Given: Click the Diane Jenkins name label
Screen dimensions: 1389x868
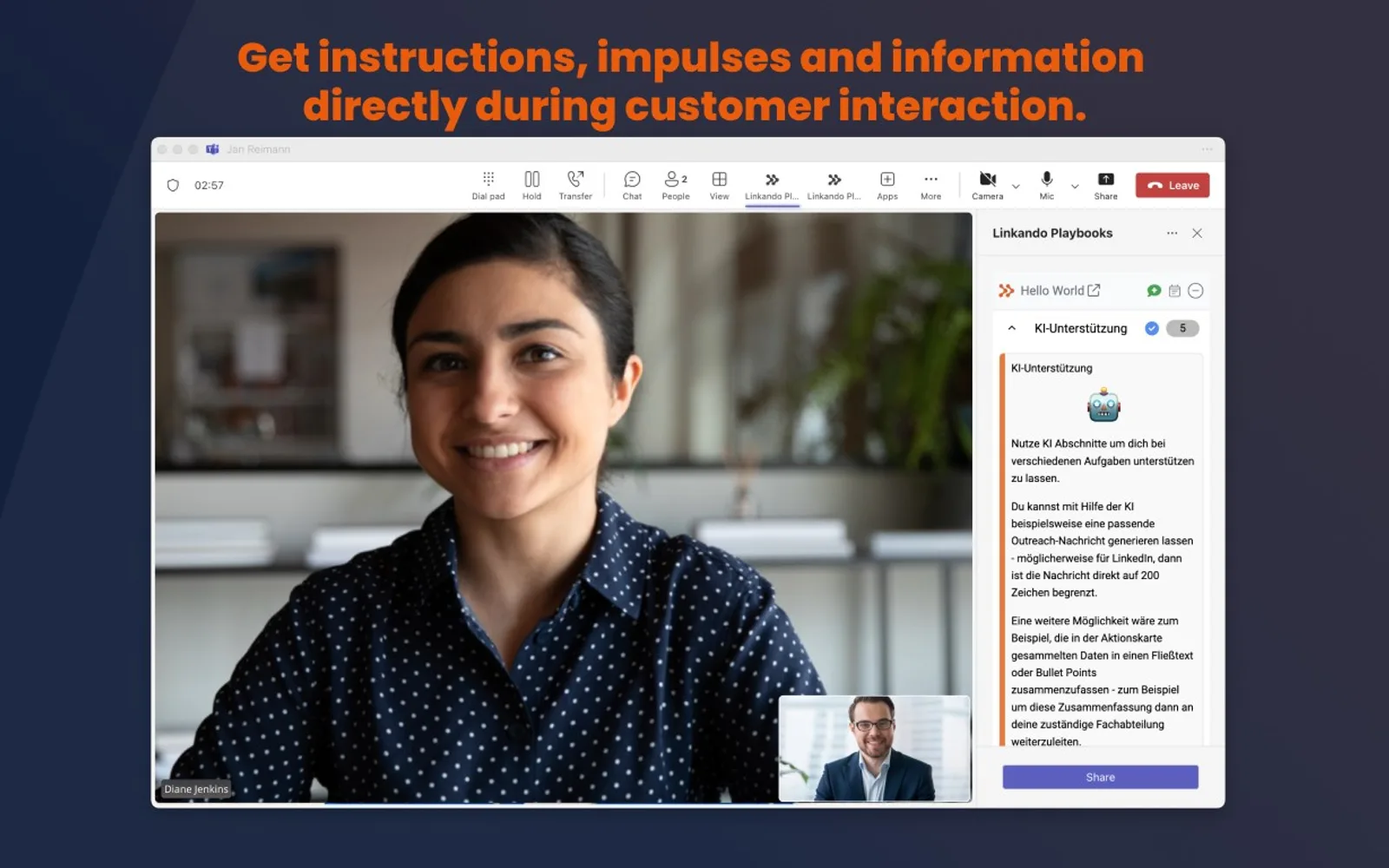Looking at the screenshot, I should click(x=196, y=789).
